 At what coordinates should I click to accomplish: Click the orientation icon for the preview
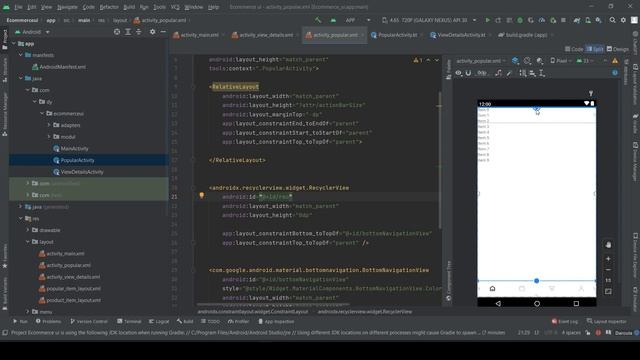pos(527,61)
